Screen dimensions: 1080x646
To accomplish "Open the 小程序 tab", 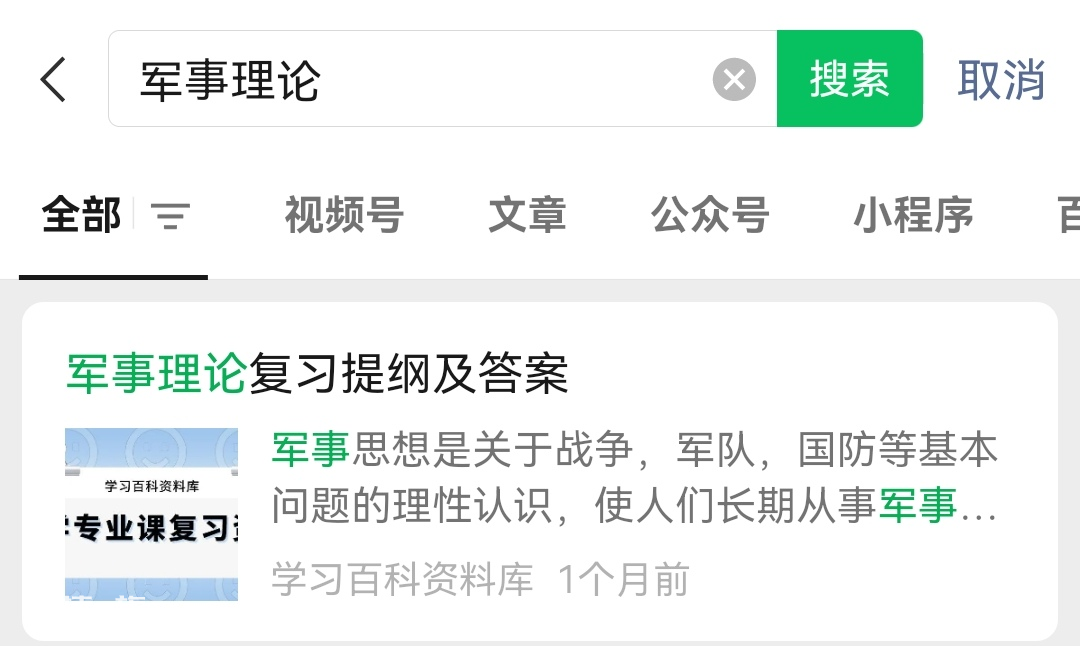I will (913, 215).
